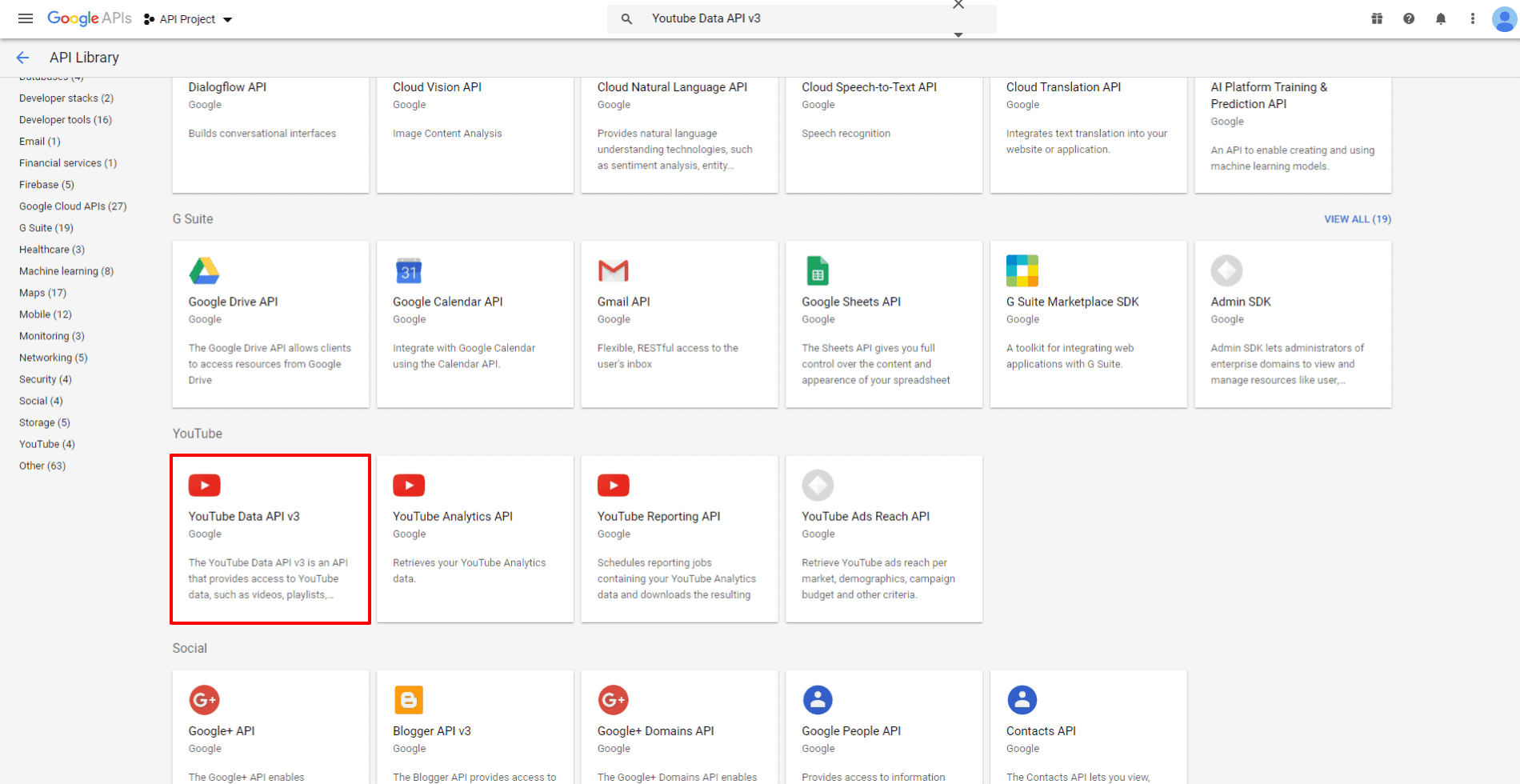The image size is (1520, 784).
Task: Filter by Firebase (5) category
Action: coord(46,185)
